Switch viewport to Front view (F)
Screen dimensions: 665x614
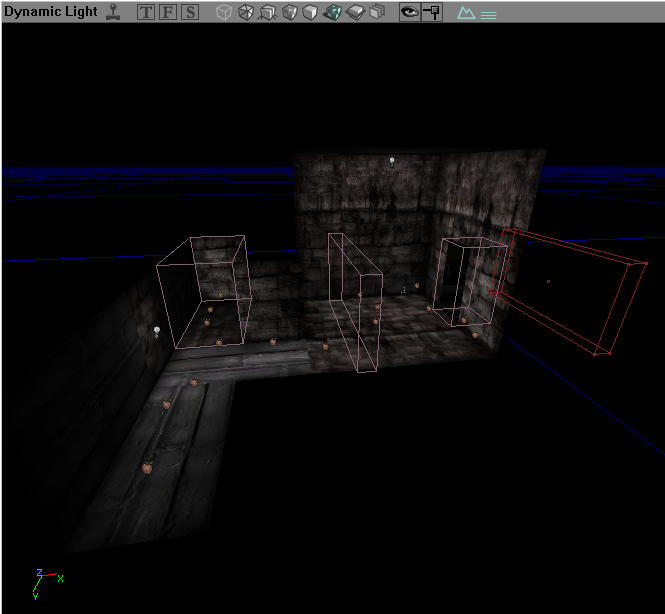pos(167,13)
